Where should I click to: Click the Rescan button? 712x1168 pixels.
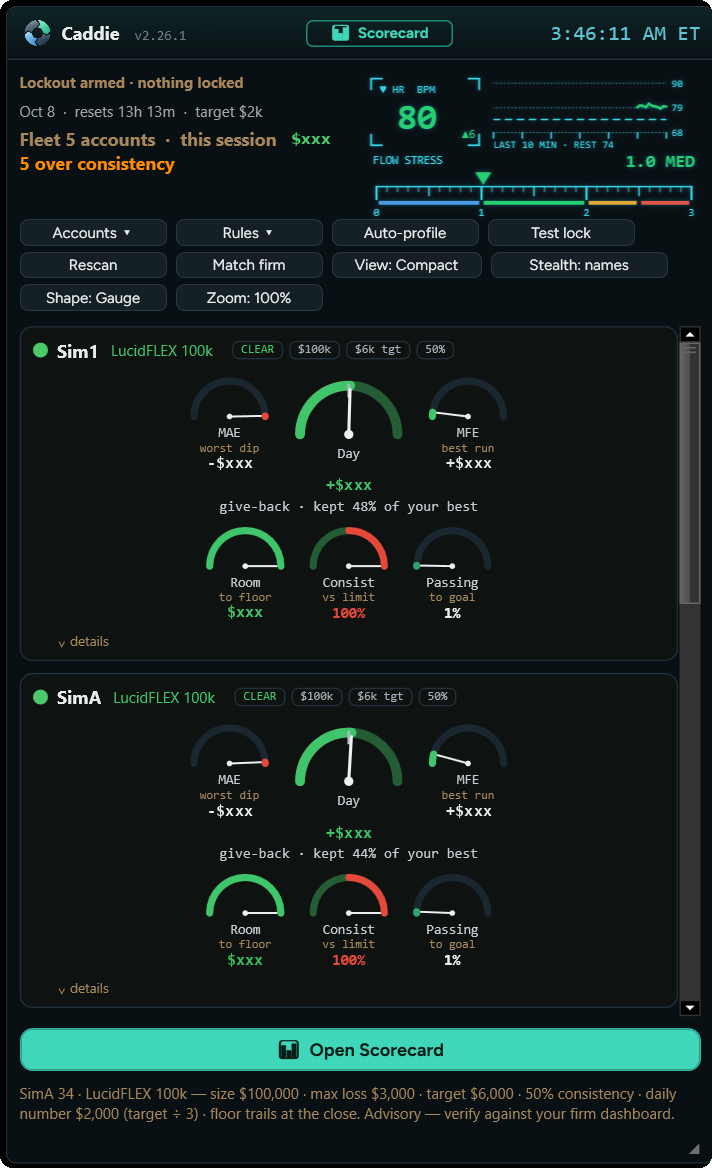pos(93,264)
